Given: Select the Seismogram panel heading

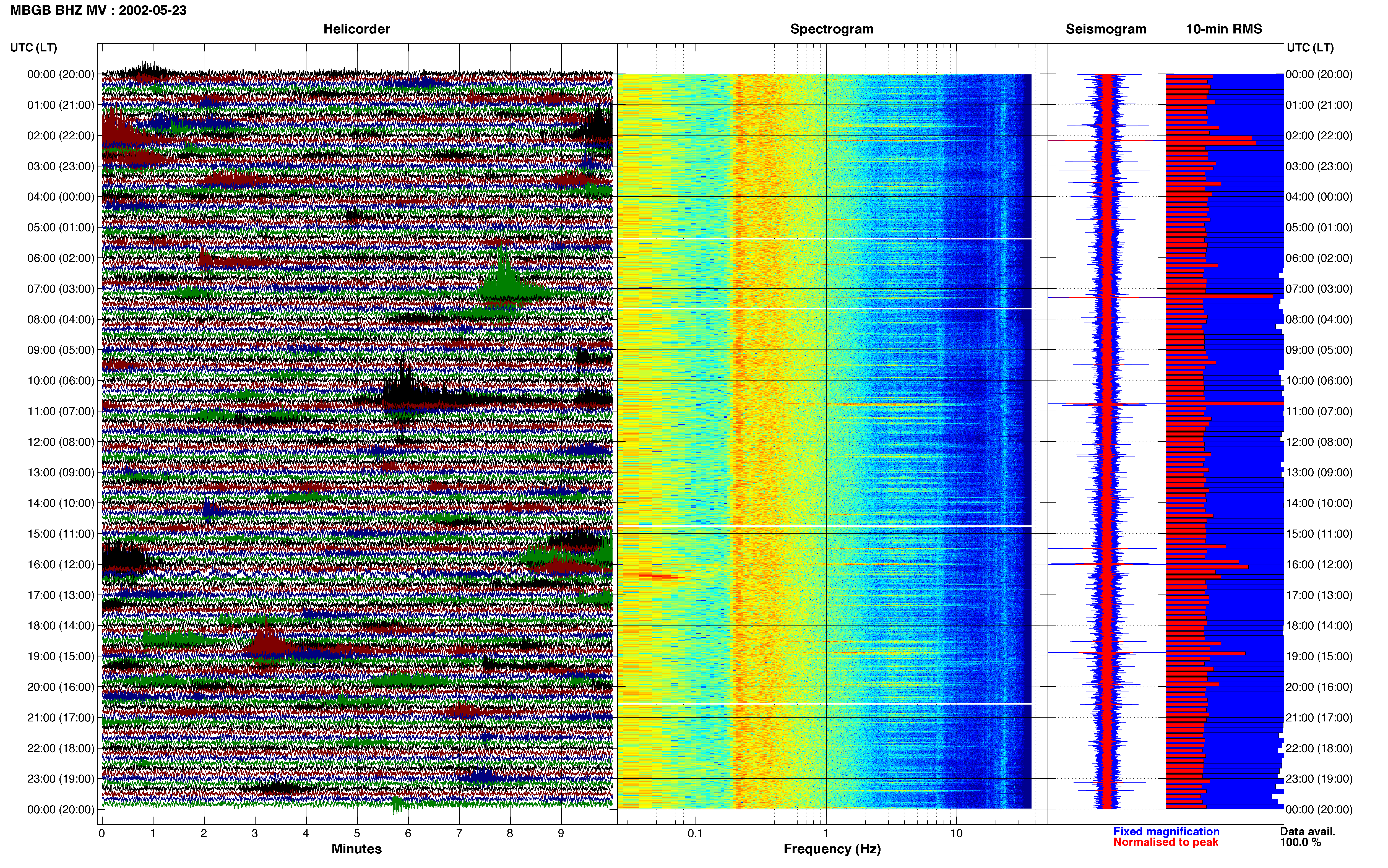Looking at the screenshot, I should point(1106,29).
